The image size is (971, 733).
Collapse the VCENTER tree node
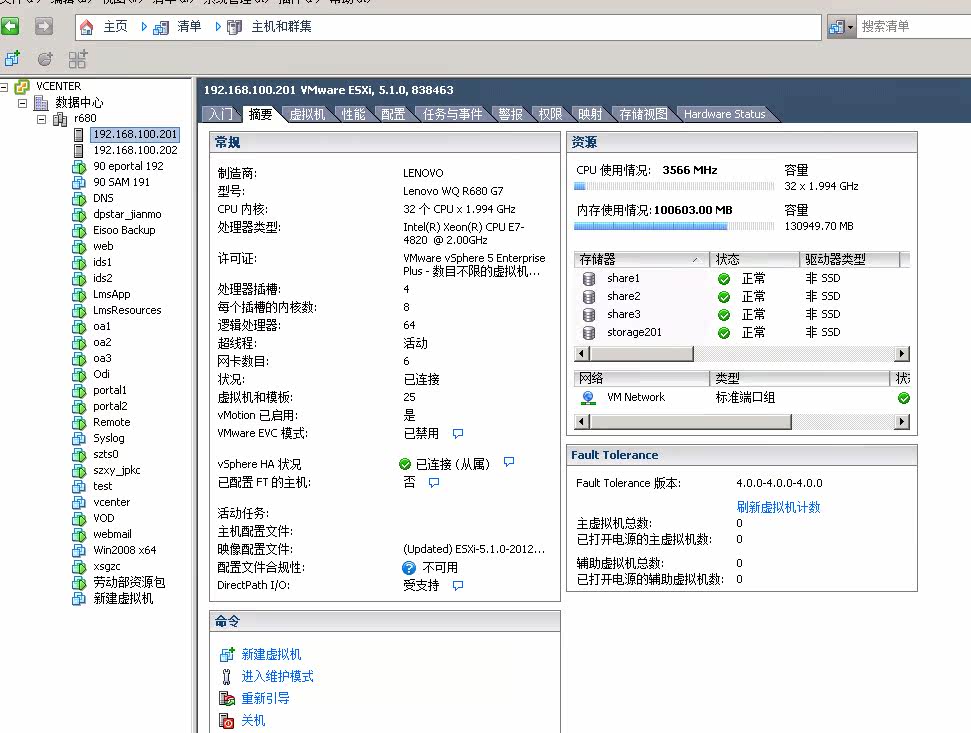4,87
